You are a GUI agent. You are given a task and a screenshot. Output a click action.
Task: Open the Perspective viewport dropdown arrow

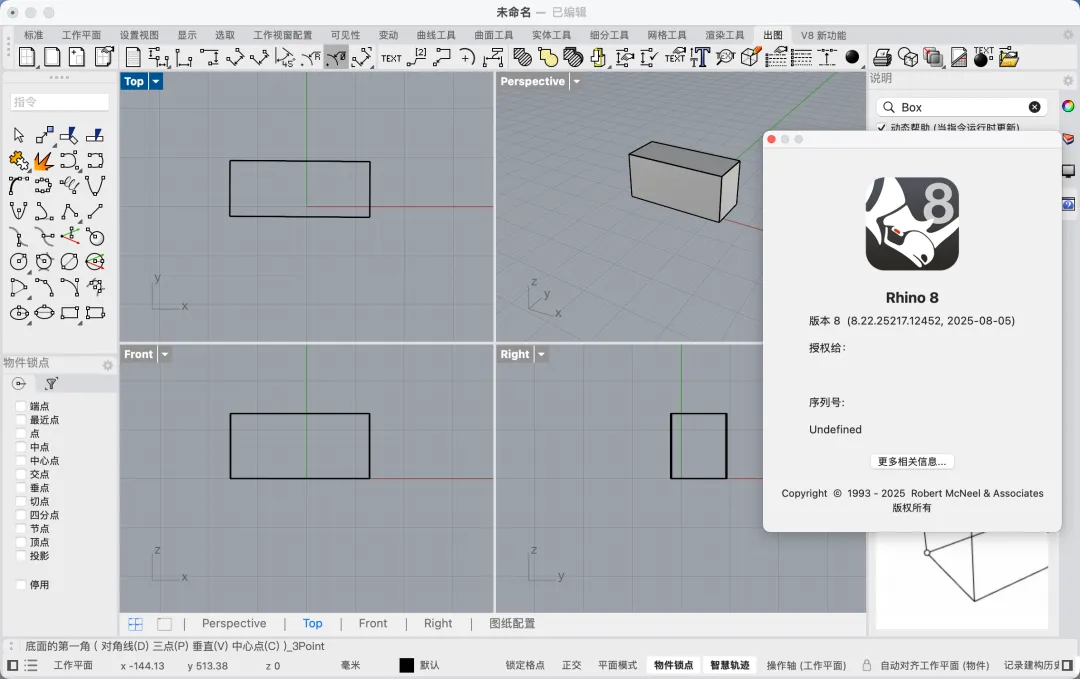tap(577, 81)
